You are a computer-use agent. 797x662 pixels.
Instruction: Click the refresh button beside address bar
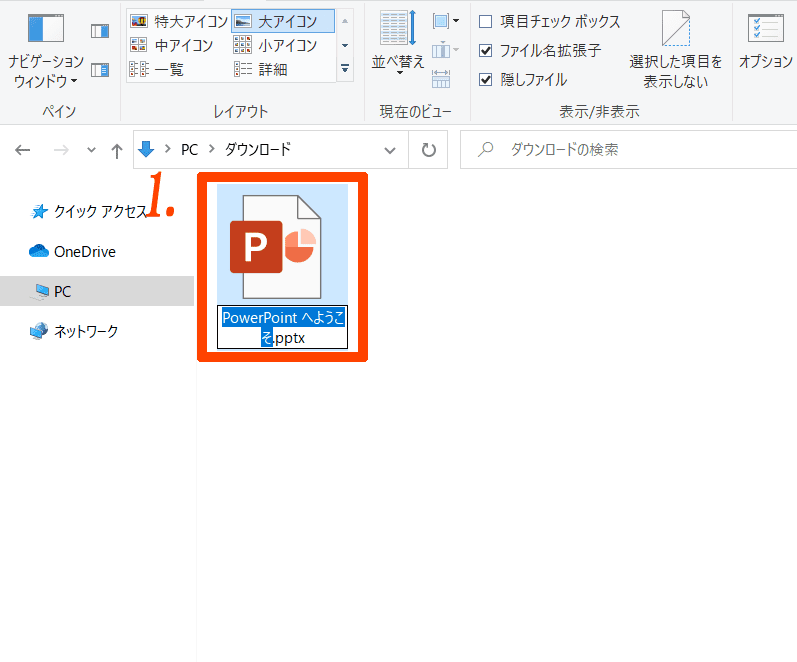(x=429, y=150)
